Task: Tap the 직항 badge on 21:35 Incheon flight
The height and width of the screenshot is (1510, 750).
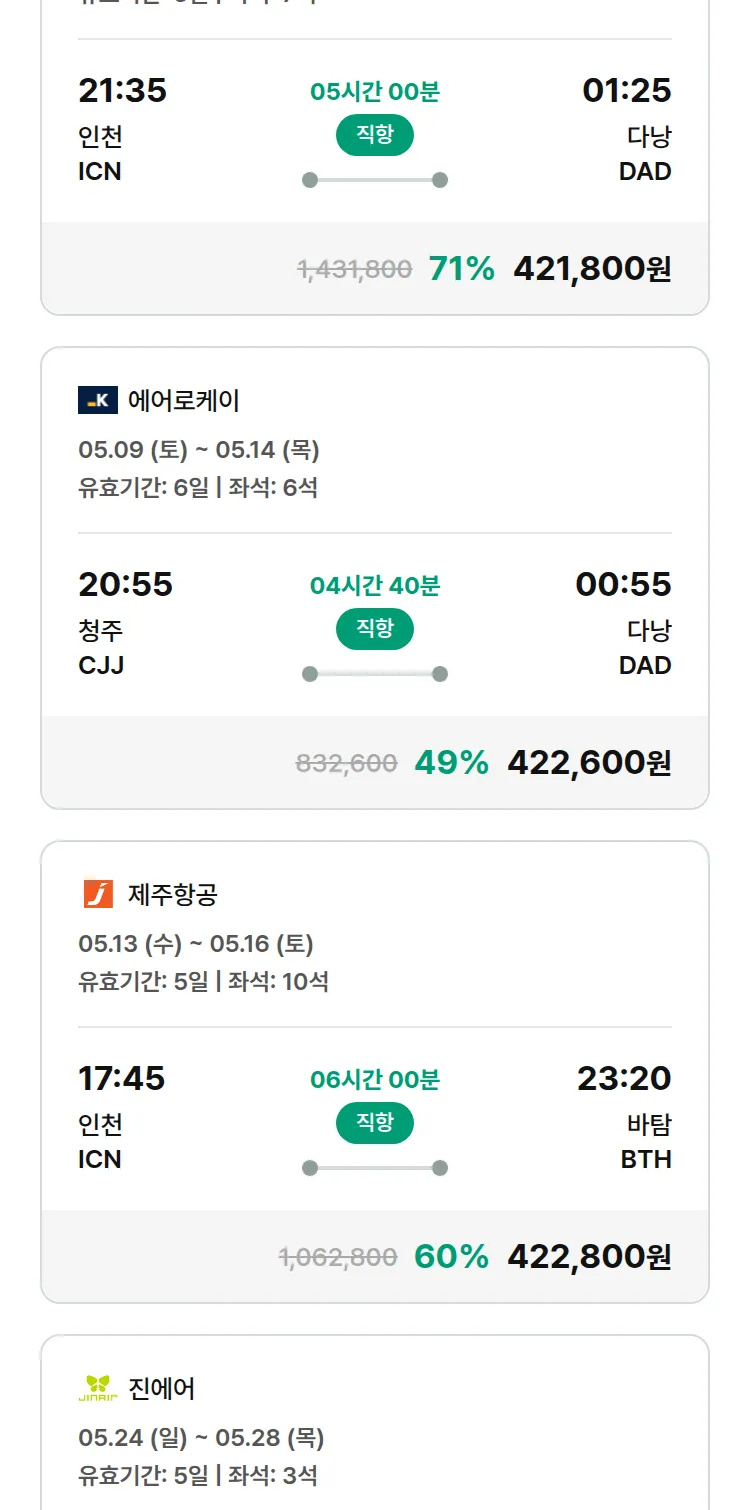Action: (x=375, y=135)
